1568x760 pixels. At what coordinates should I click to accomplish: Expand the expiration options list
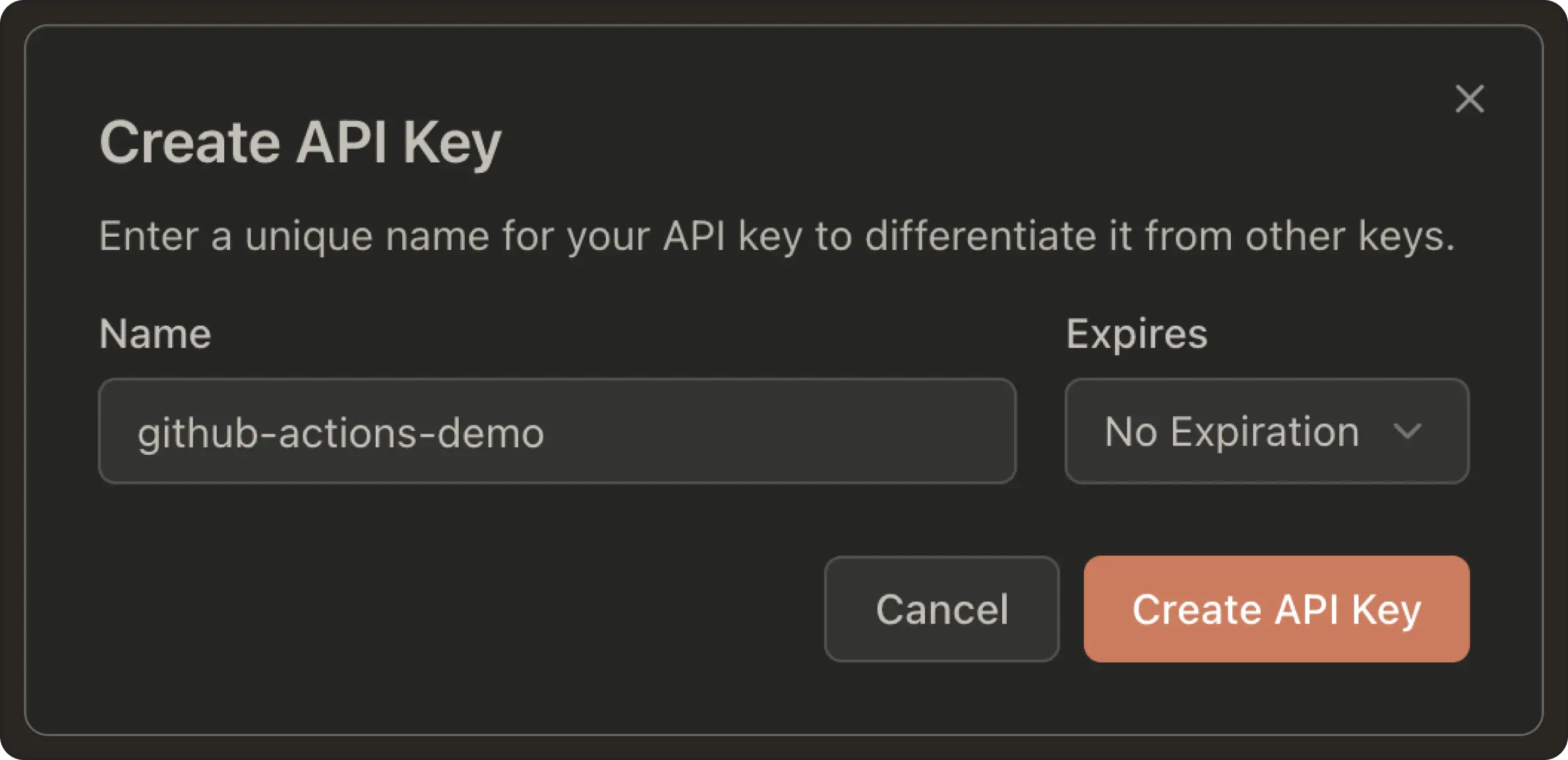1266,431
